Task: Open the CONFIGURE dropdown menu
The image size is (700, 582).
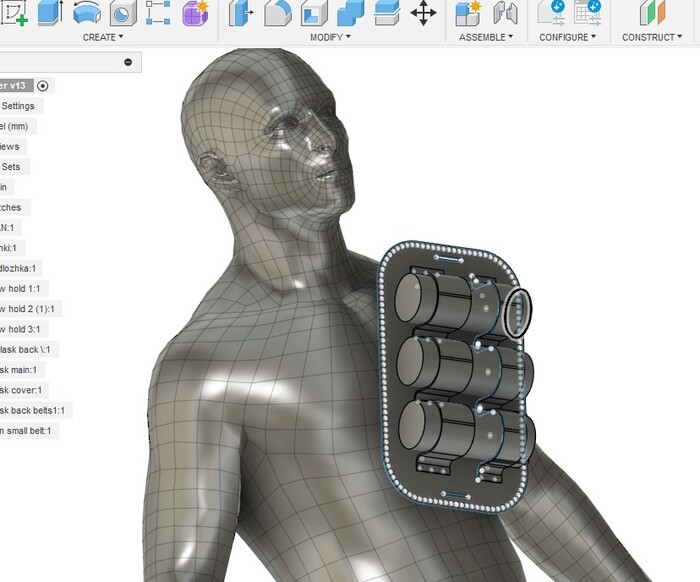Action: tap(567, 37)
